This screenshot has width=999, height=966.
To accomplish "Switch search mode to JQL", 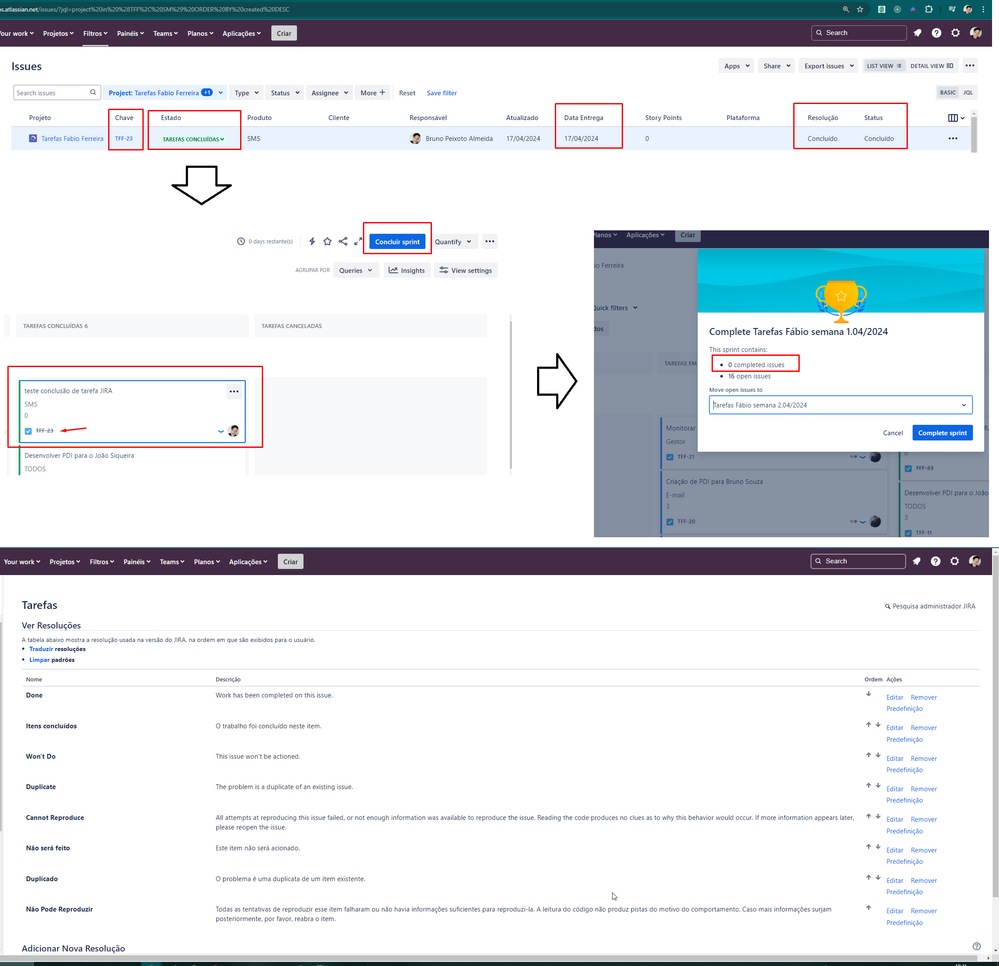I will tap(968, 92).
